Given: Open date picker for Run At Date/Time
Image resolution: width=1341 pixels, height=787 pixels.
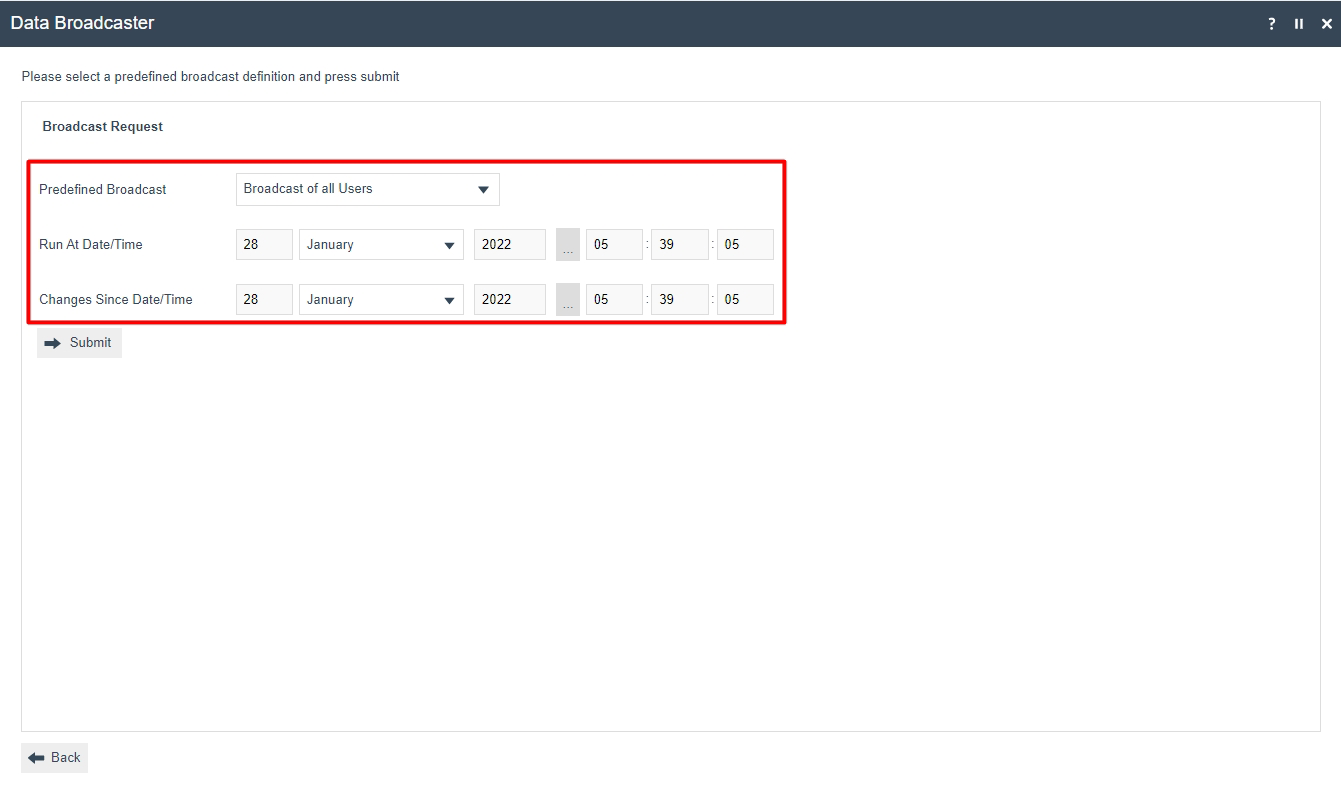Looking at the screenshot, I should click(567, 245).
